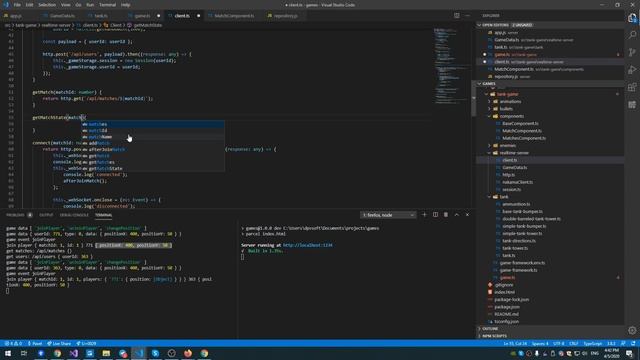Click the unsaved dot on the client.ts tab
This screenshot has height=360, width=640.
[199, 16]
